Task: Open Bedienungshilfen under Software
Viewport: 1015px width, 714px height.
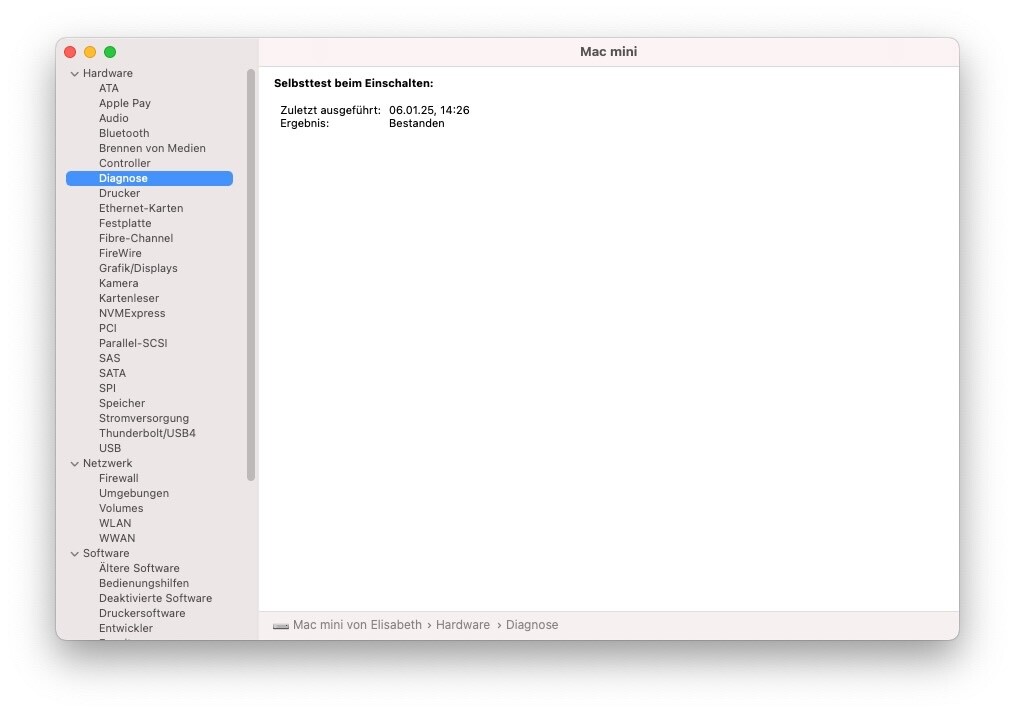Action: 144,583
